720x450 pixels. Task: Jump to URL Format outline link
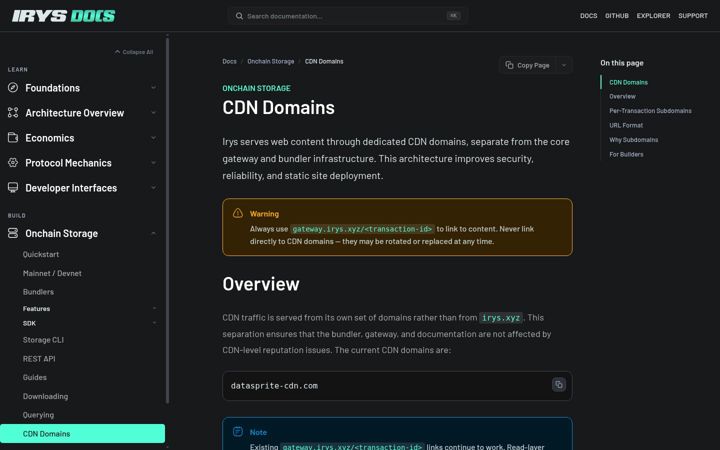(626, 125)
